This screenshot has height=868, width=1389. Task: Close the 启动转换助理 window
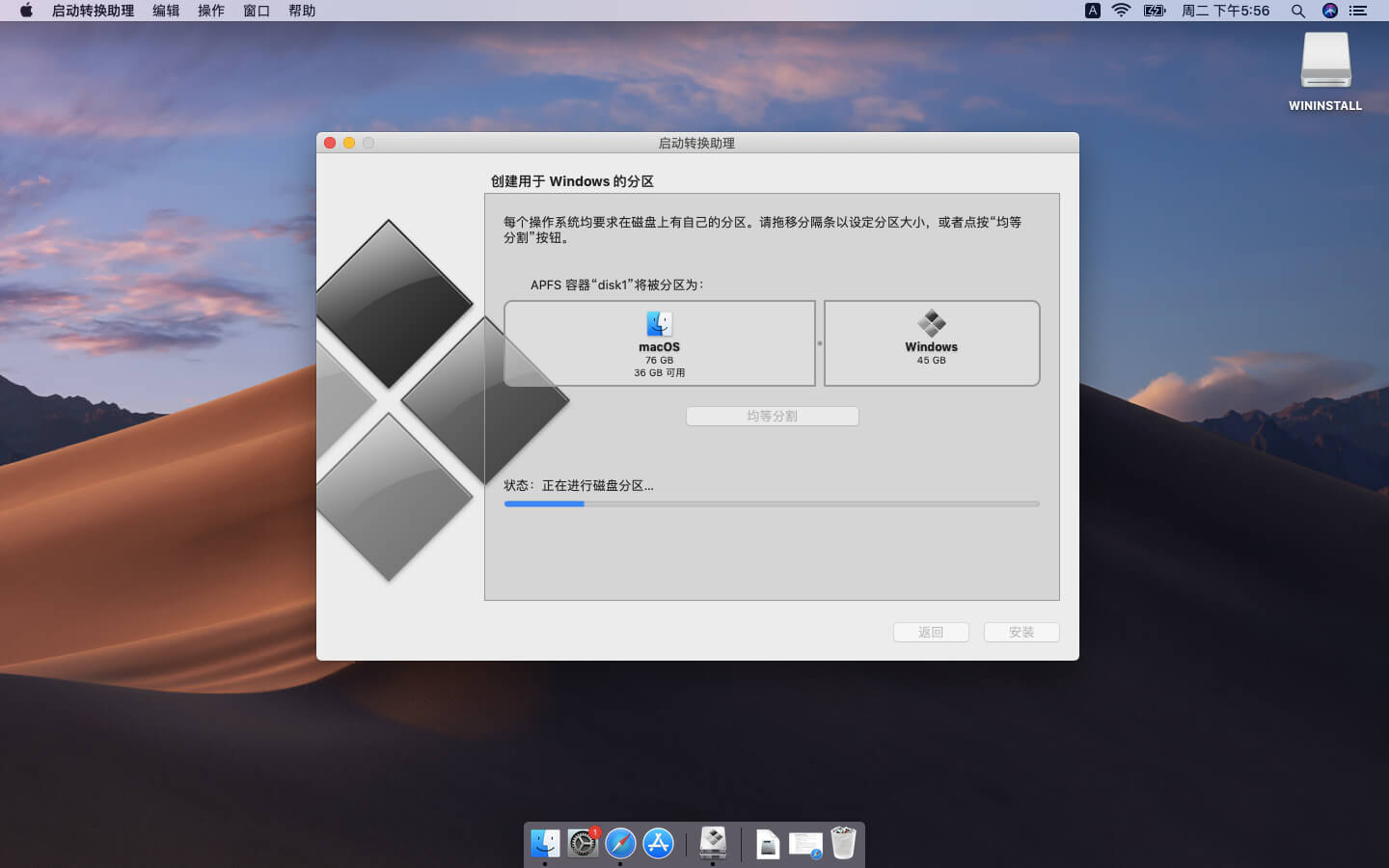[x=330, y=143]
